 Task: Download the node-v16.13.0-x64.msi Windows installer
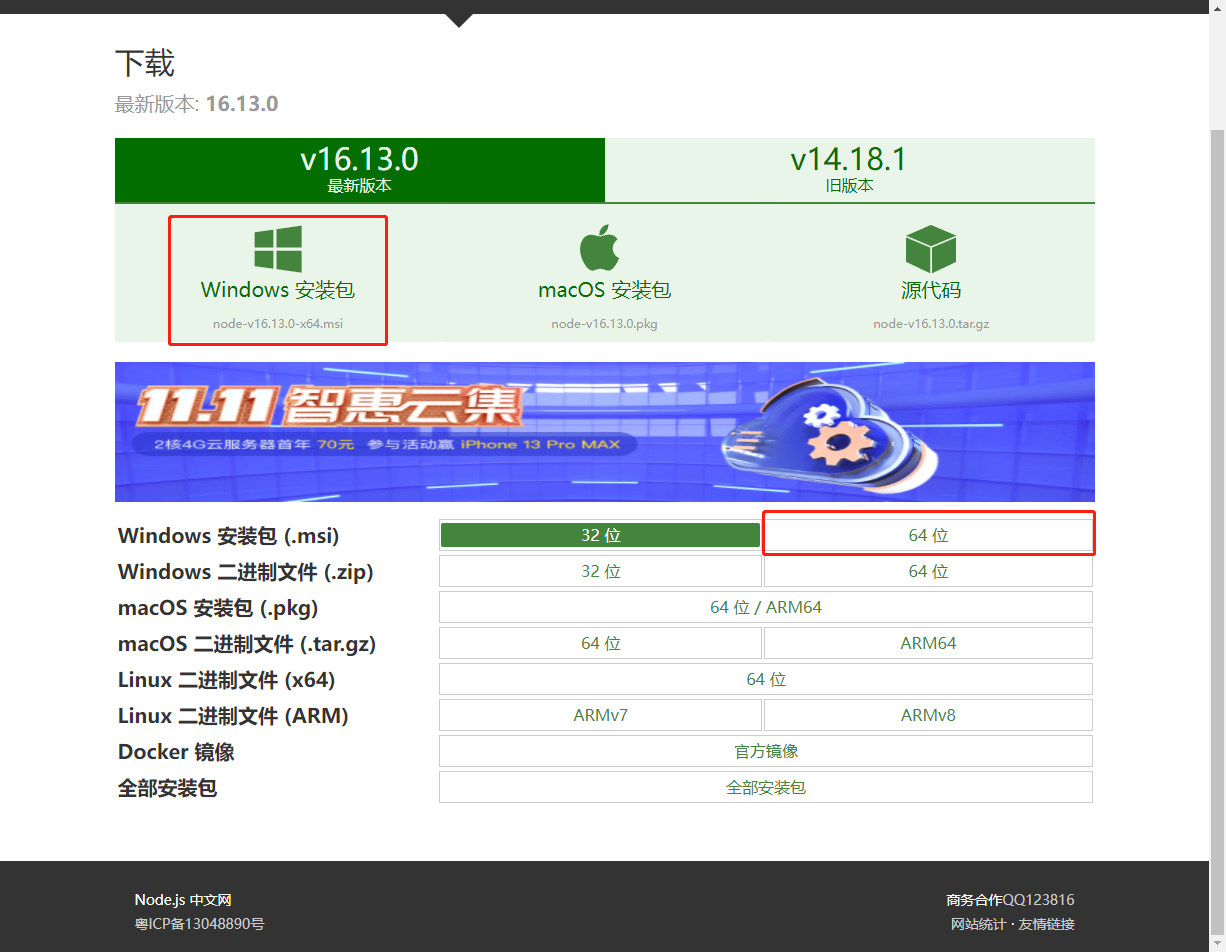(277, 290)
